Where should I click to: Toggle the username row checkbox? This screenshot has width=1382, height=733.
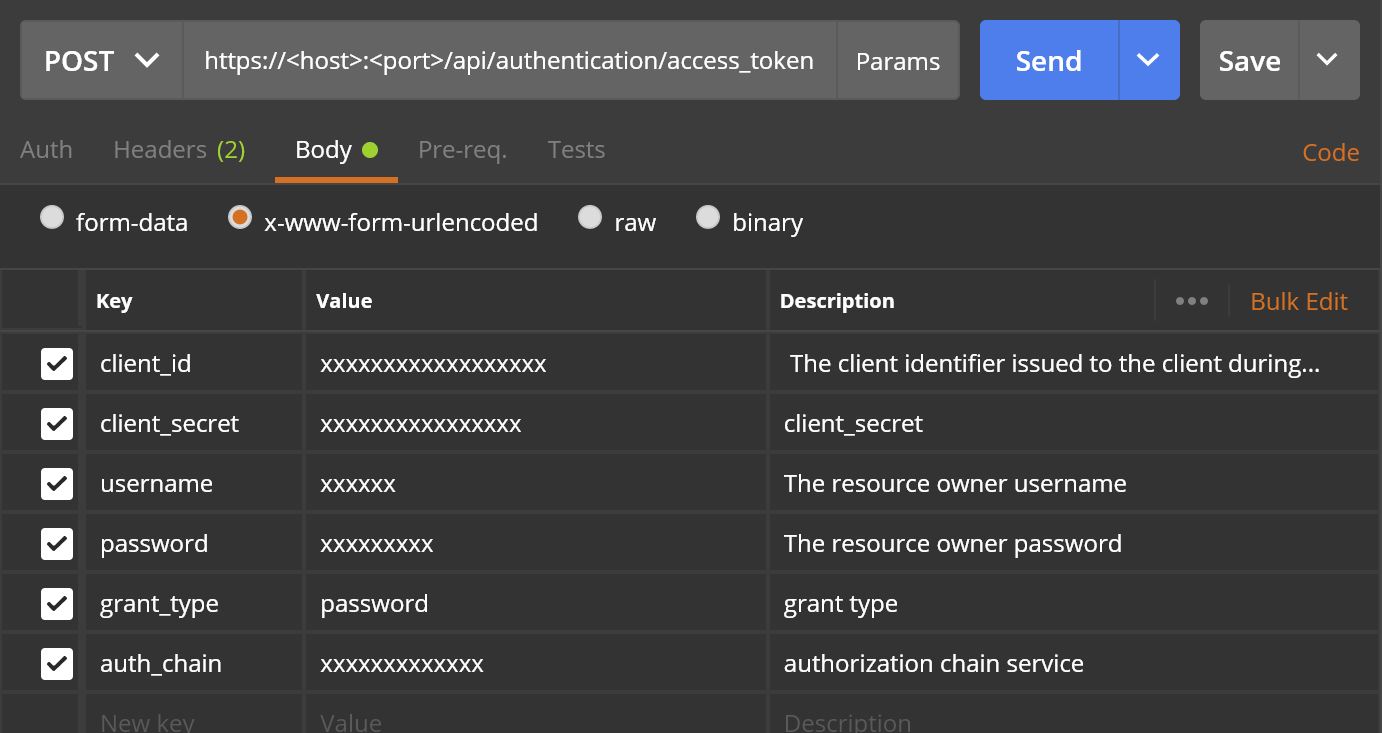click(x=57, y=483)
